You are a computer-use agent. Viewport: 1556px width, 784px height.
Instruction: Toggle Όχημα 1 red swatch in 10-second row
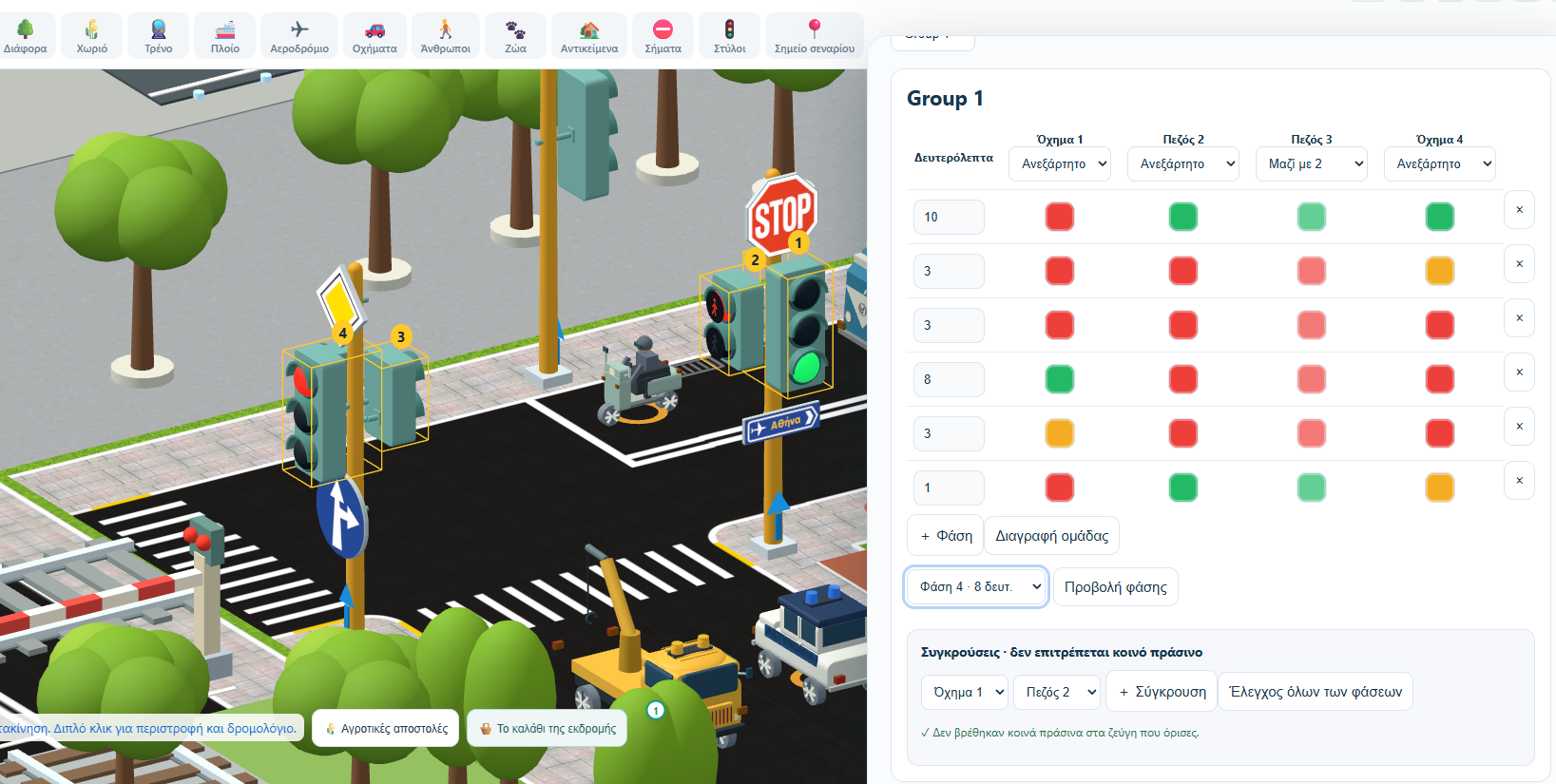tap(1060, 217)
